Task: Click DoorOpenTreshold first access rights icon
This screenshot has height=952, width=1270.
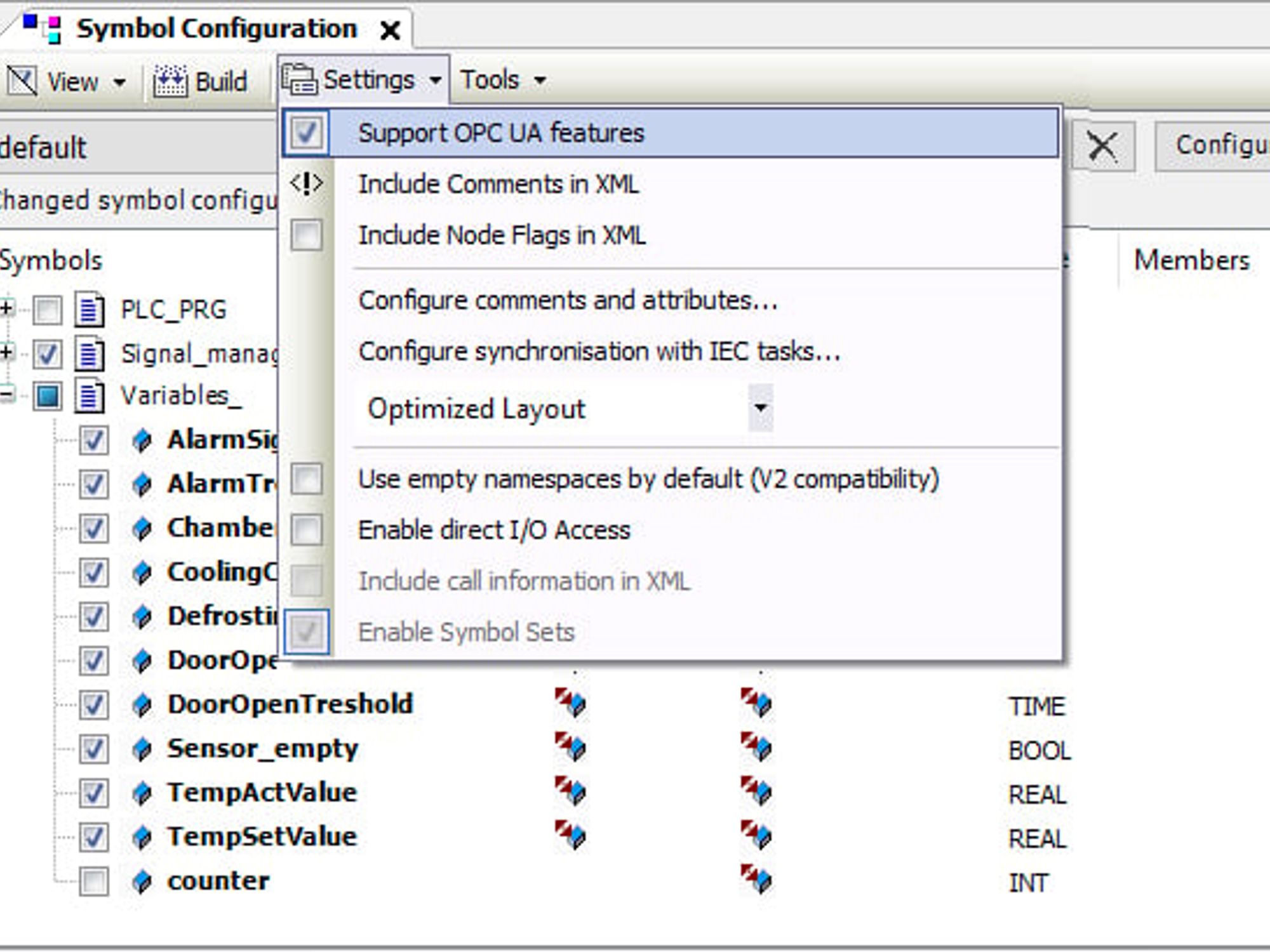Action: click(x=570, y=703)
